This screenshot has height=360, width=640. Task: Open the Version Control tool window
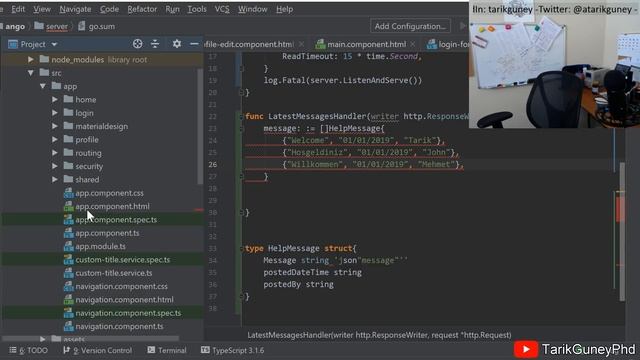[x=97, y=350]
